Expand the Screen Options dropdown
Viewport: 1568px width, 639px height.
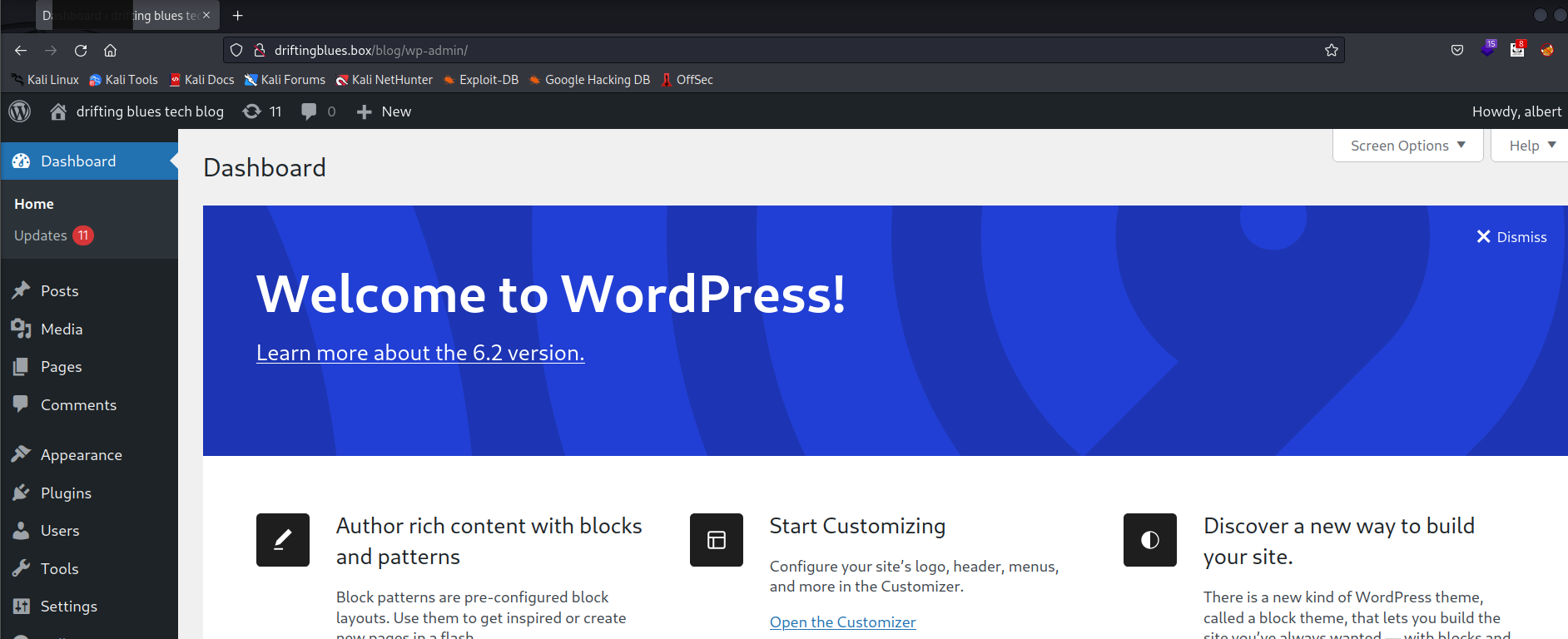point(1407,146)
